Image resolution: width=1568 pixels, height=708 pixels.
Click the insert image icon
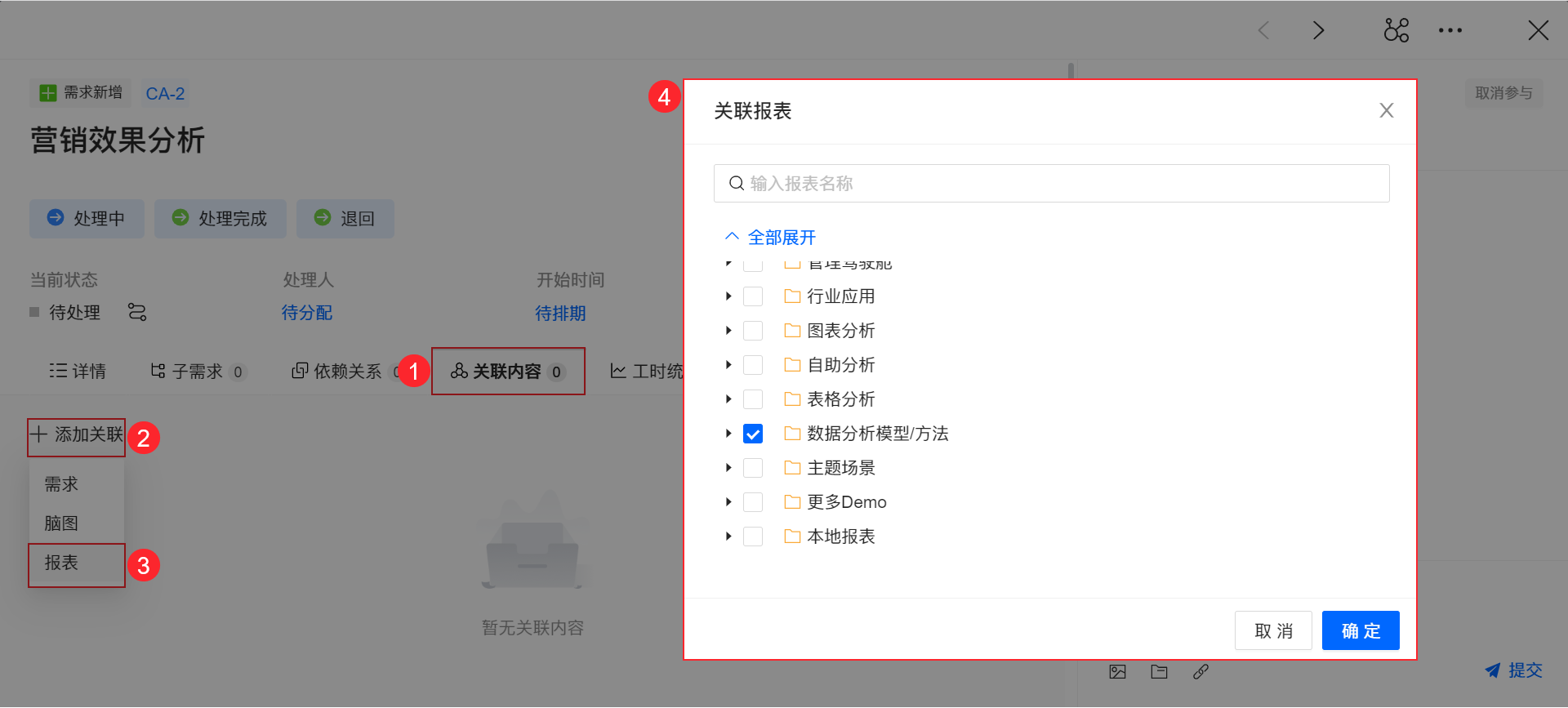(1118, 672)
